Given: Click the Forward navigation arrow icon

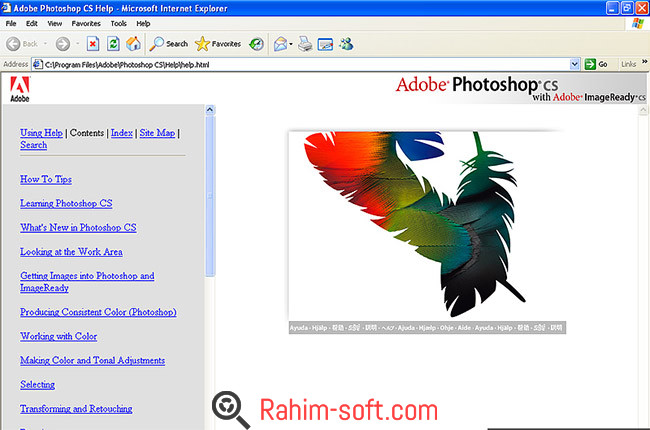Looking at the screenshot, I should [63, 44].
